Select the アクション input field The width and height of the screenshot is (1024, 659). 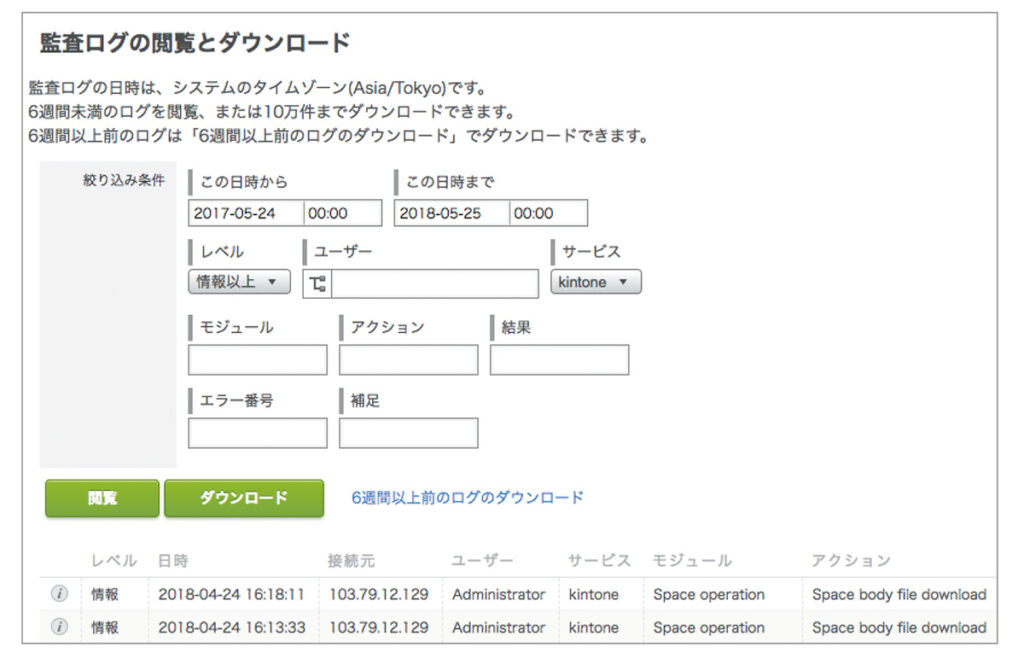click(x=408, y=359)
